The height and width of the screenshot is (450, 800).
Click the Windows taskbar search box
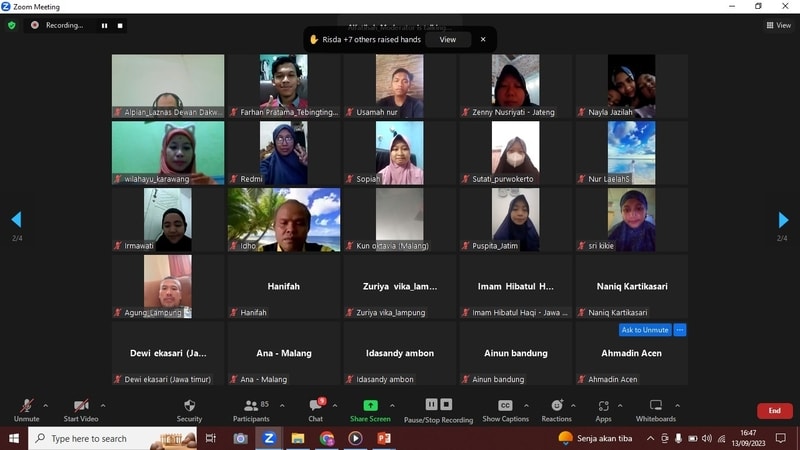112,438
